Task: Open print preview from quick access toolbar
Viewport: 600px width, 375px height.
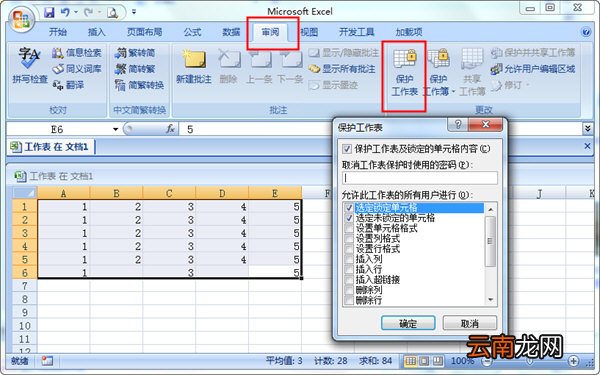Action: [x=112, y=13]
